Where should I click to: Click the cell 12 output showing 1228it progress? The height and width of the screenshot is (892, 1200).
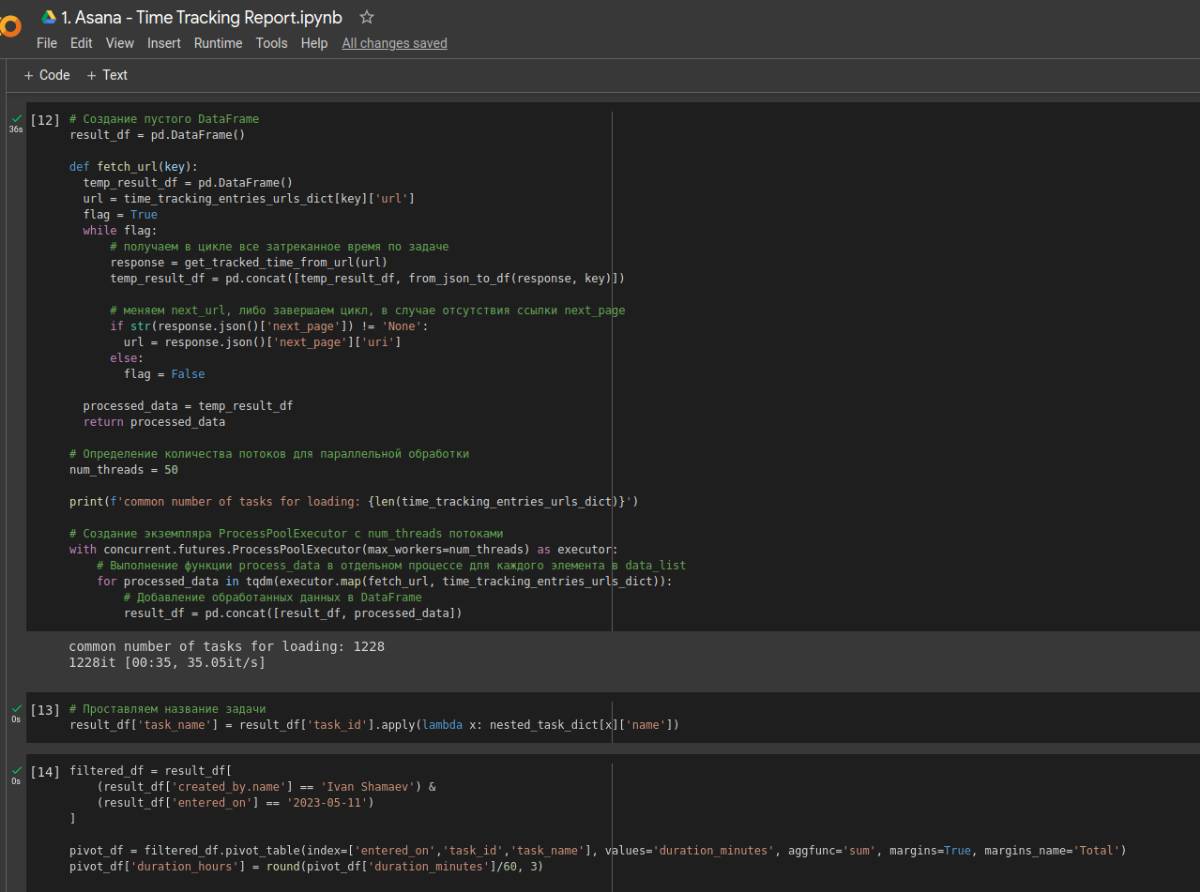click(x=167, y=662)
